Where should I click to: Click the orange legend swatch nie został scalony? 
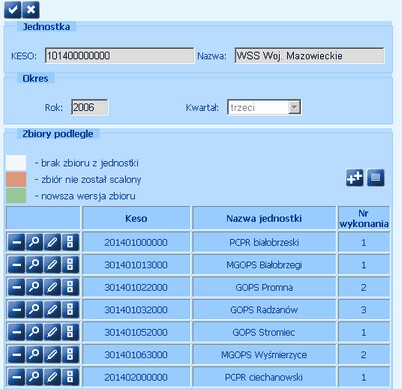(x=16, y=179)
